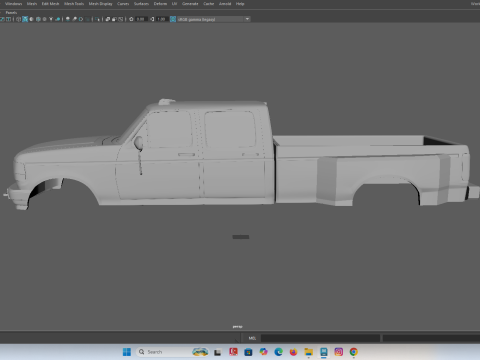Viewport: 480px width, 360px height.
Task: Click the Isolate Select icon
Action: pos(97,19)
